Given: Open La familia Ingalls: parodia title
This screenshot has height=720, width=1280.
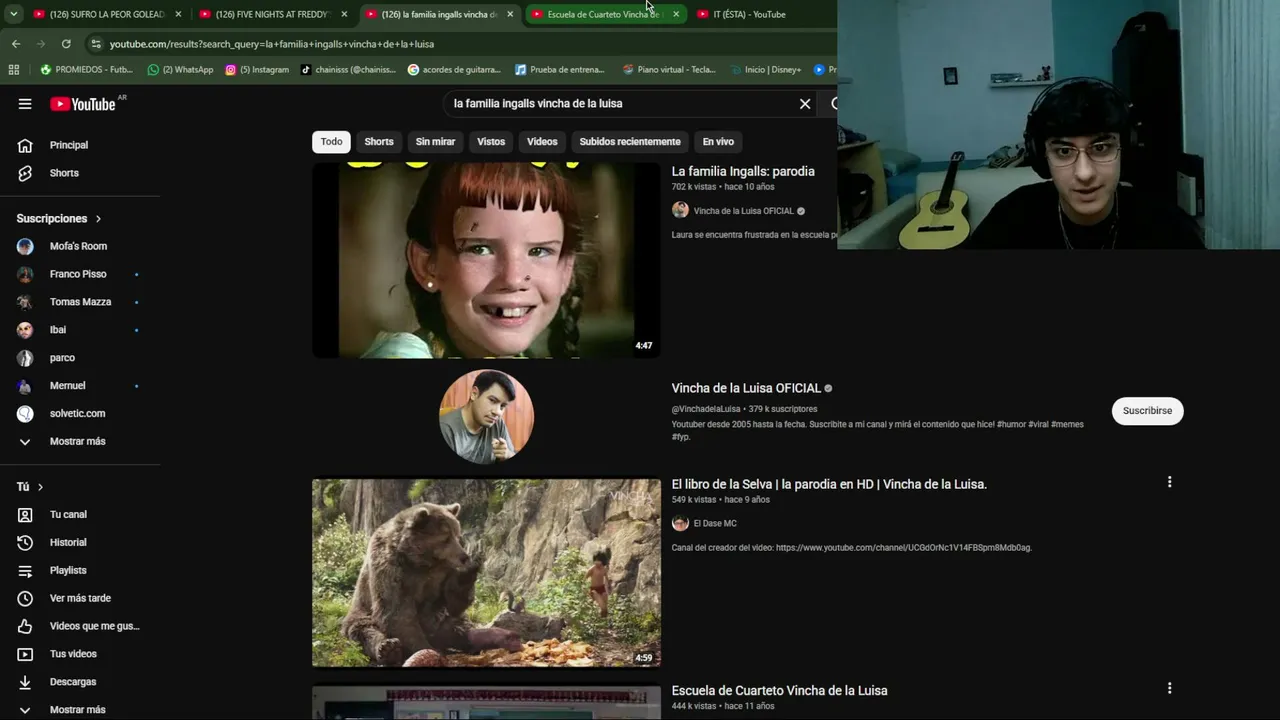Looking at the screenshot, I should tap(743, 171).
